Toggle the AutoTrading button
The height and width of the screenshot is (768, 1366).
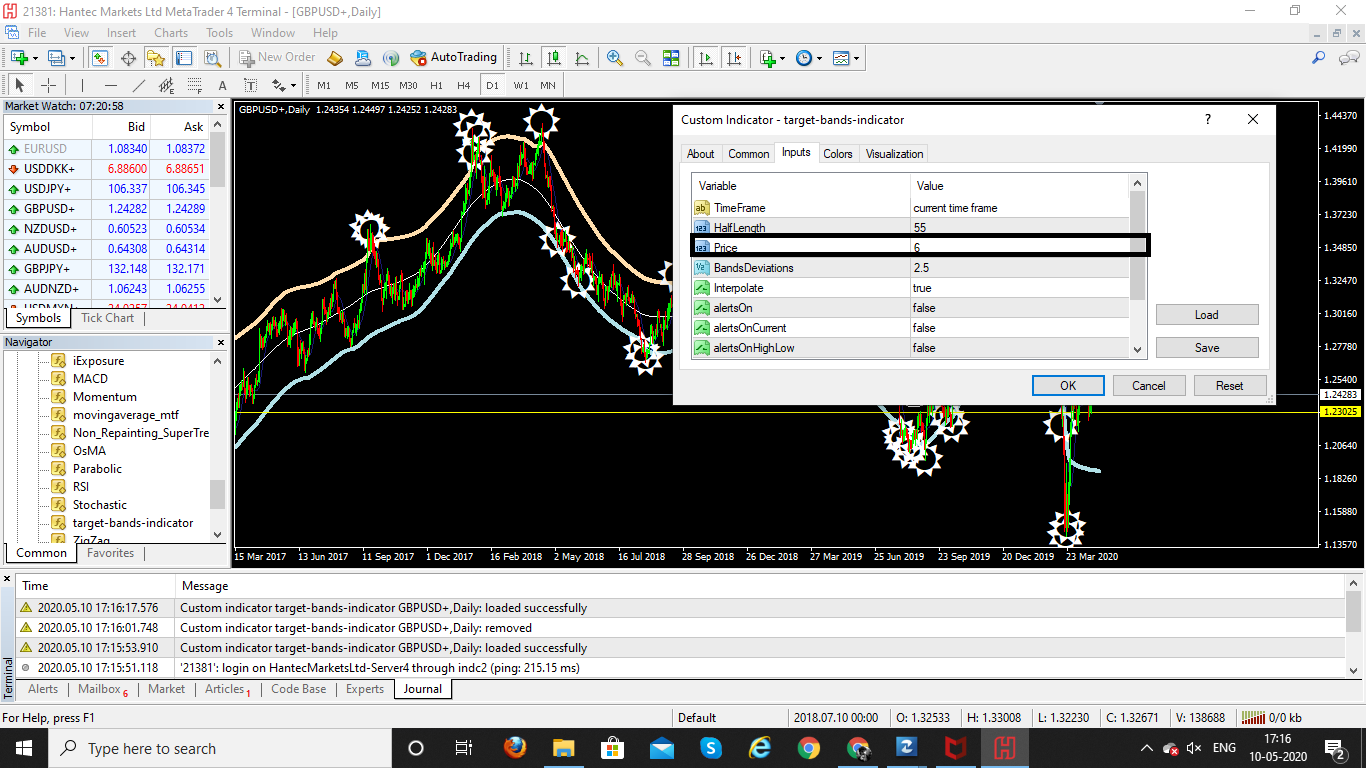(x=452, y=58)
